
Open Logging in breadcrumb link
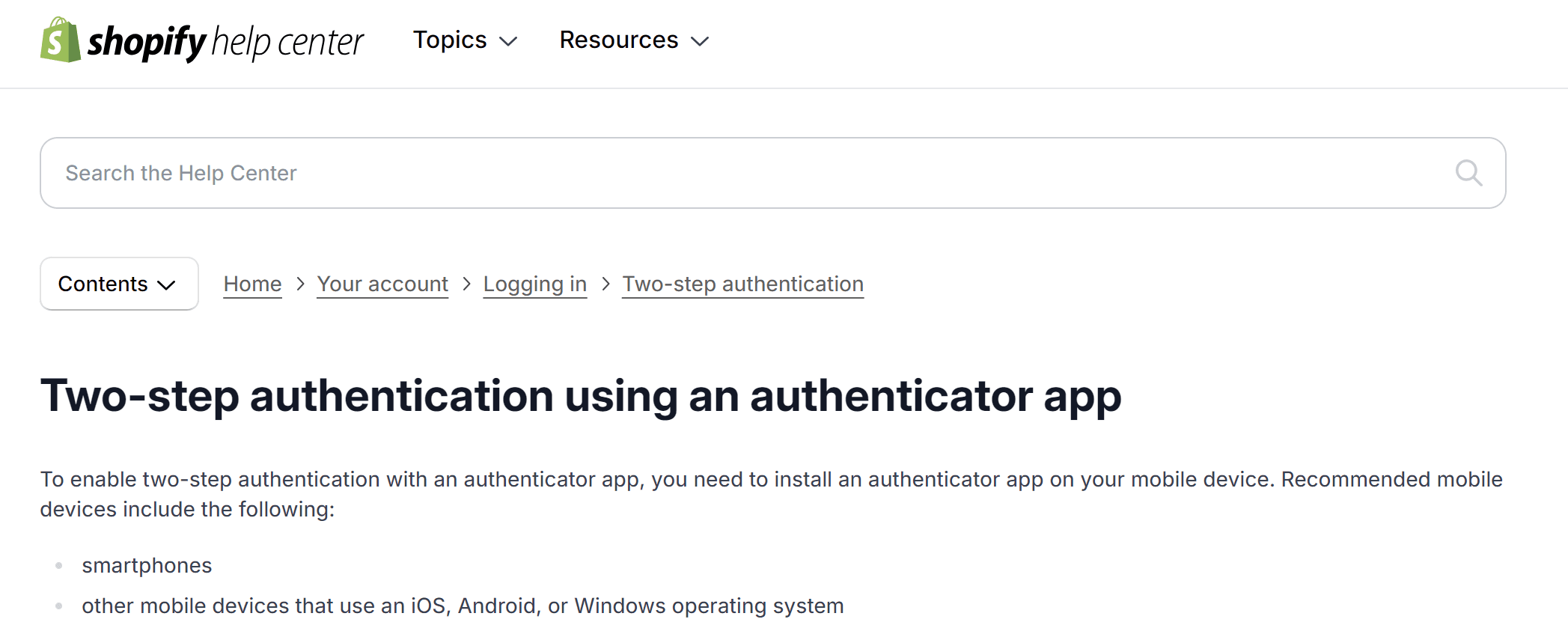click(x=535, y=284)
